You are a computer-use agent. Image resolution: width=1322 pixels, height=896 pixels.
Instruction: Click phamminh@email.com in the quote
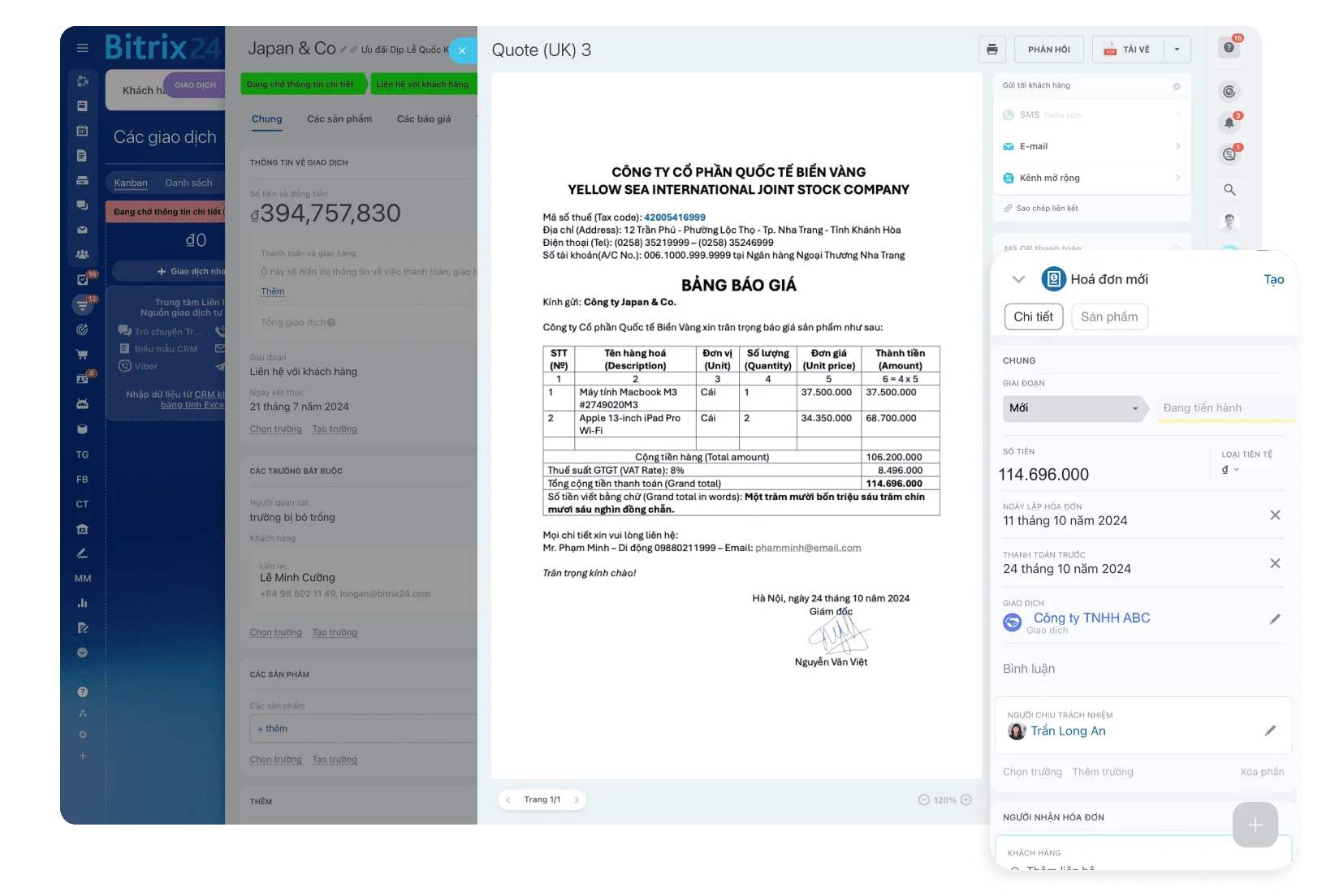(808, 548)
